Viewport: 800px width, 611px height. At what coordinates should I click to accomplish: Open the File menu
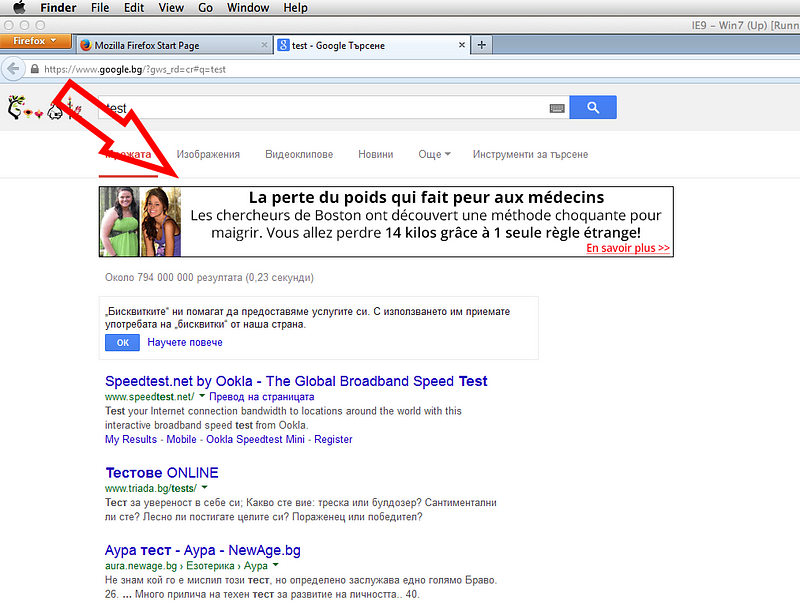coord(100,8)
